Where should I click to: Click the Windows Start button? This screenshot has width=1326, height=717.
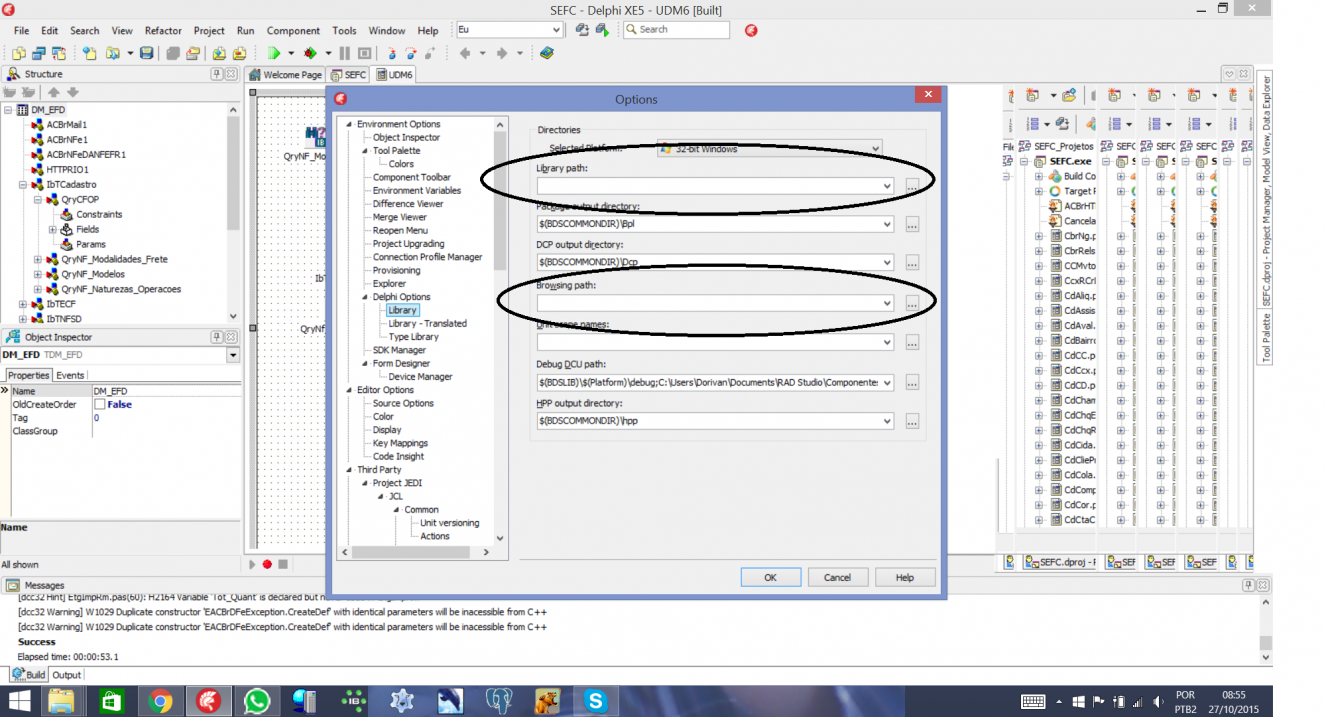point(20,701)
